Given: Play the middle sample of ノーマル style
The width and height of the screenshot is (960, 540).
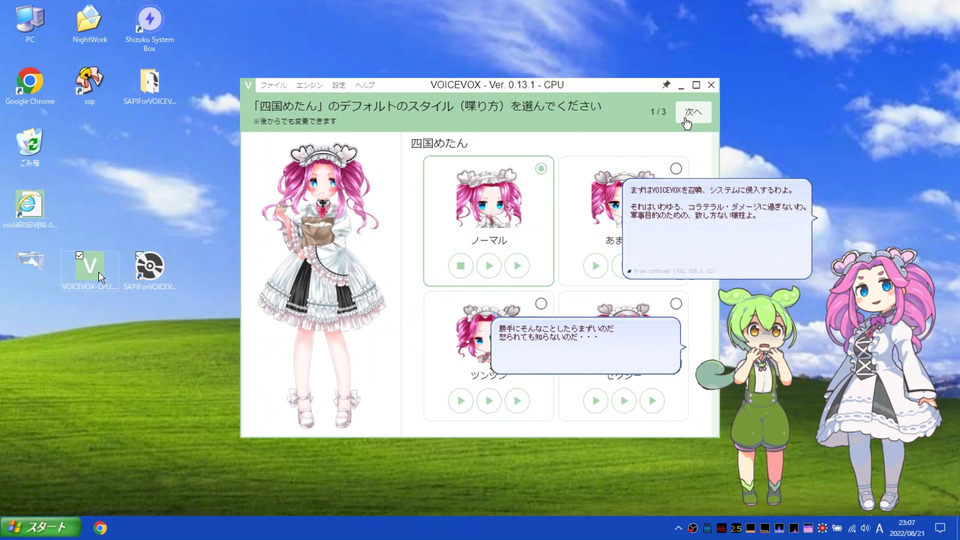Looking at the screenshot, I should [x=489, y=266].
